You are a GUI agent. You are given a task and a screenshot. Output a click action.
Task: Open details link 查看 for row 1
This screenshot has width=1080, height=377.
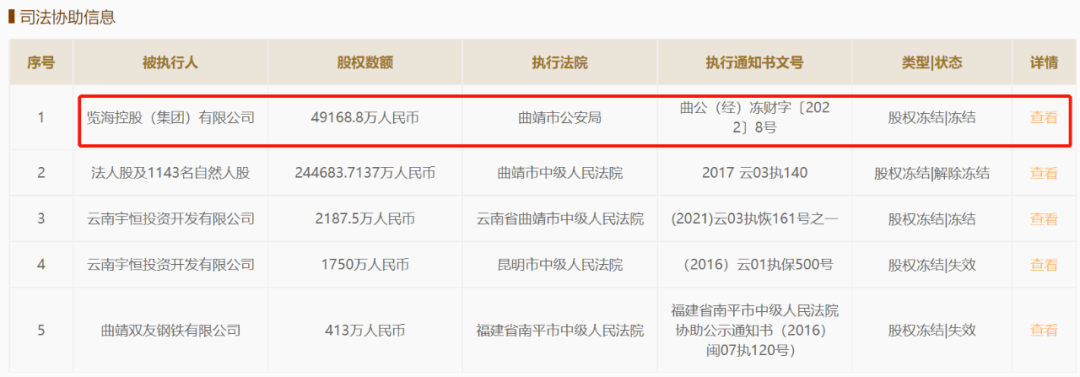[1043, 118]
